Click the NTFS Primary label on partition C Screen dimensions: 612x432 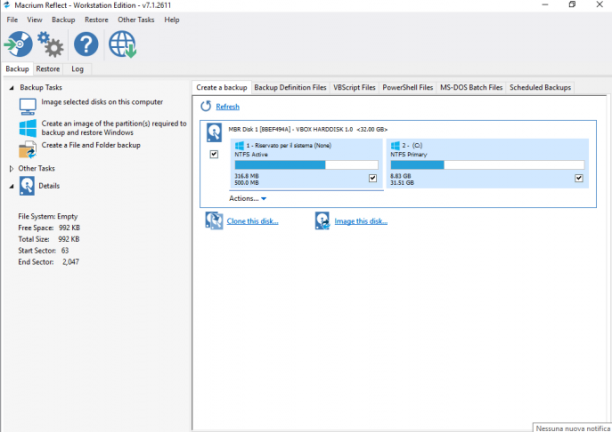409,155
